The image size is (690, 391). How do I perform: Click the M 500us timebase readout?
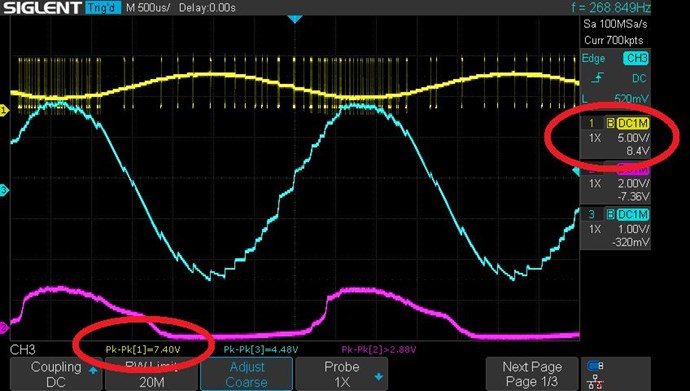(148, 8)
